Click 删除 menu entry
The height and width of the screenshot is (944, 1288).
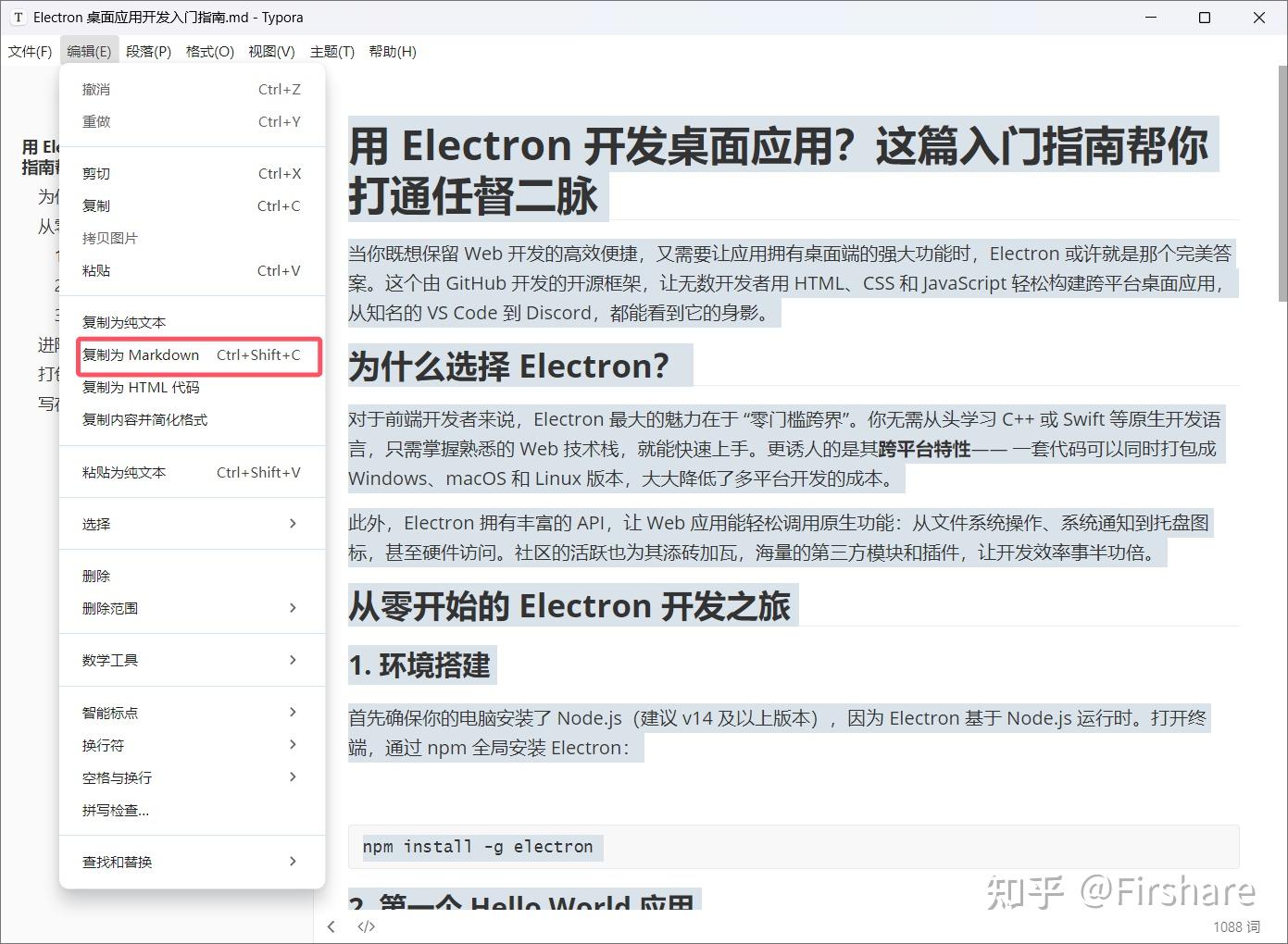(192, 577)
